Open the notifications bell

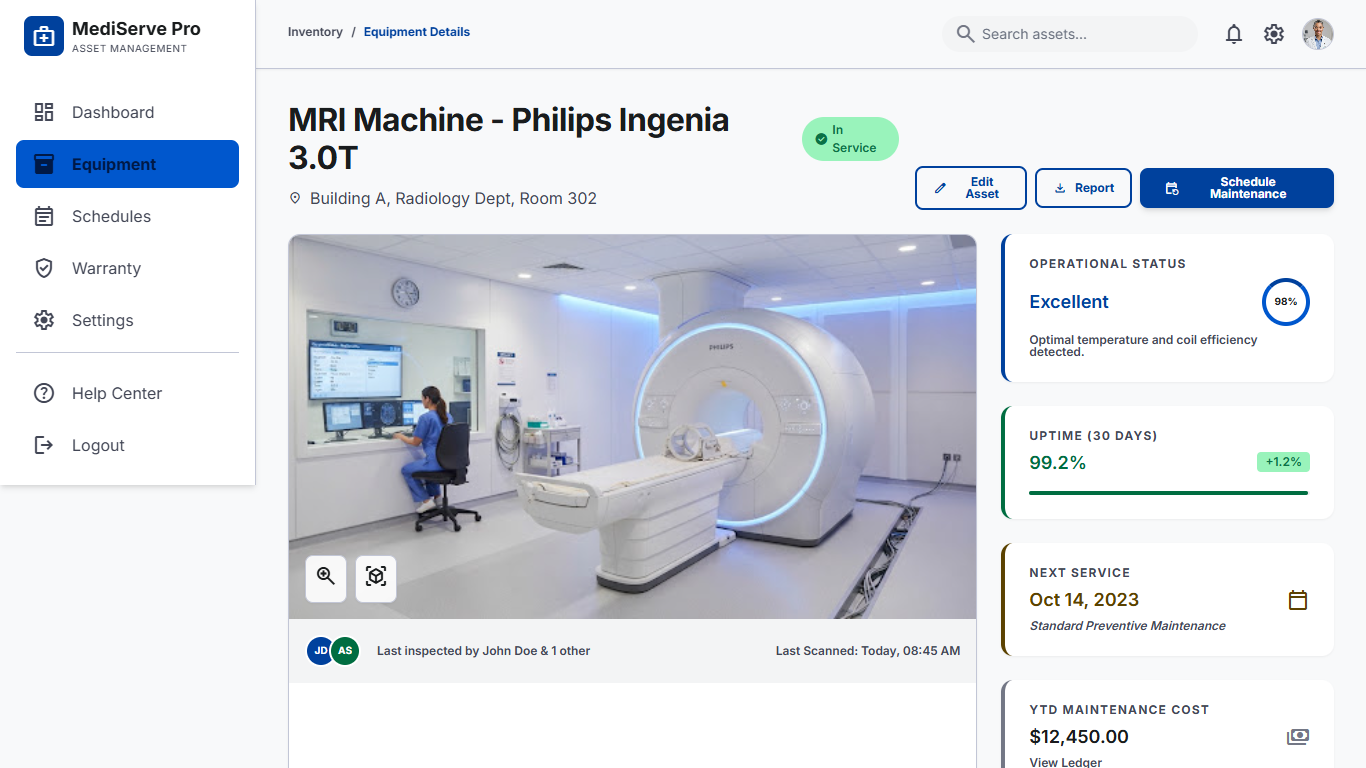coord(1234,34)
